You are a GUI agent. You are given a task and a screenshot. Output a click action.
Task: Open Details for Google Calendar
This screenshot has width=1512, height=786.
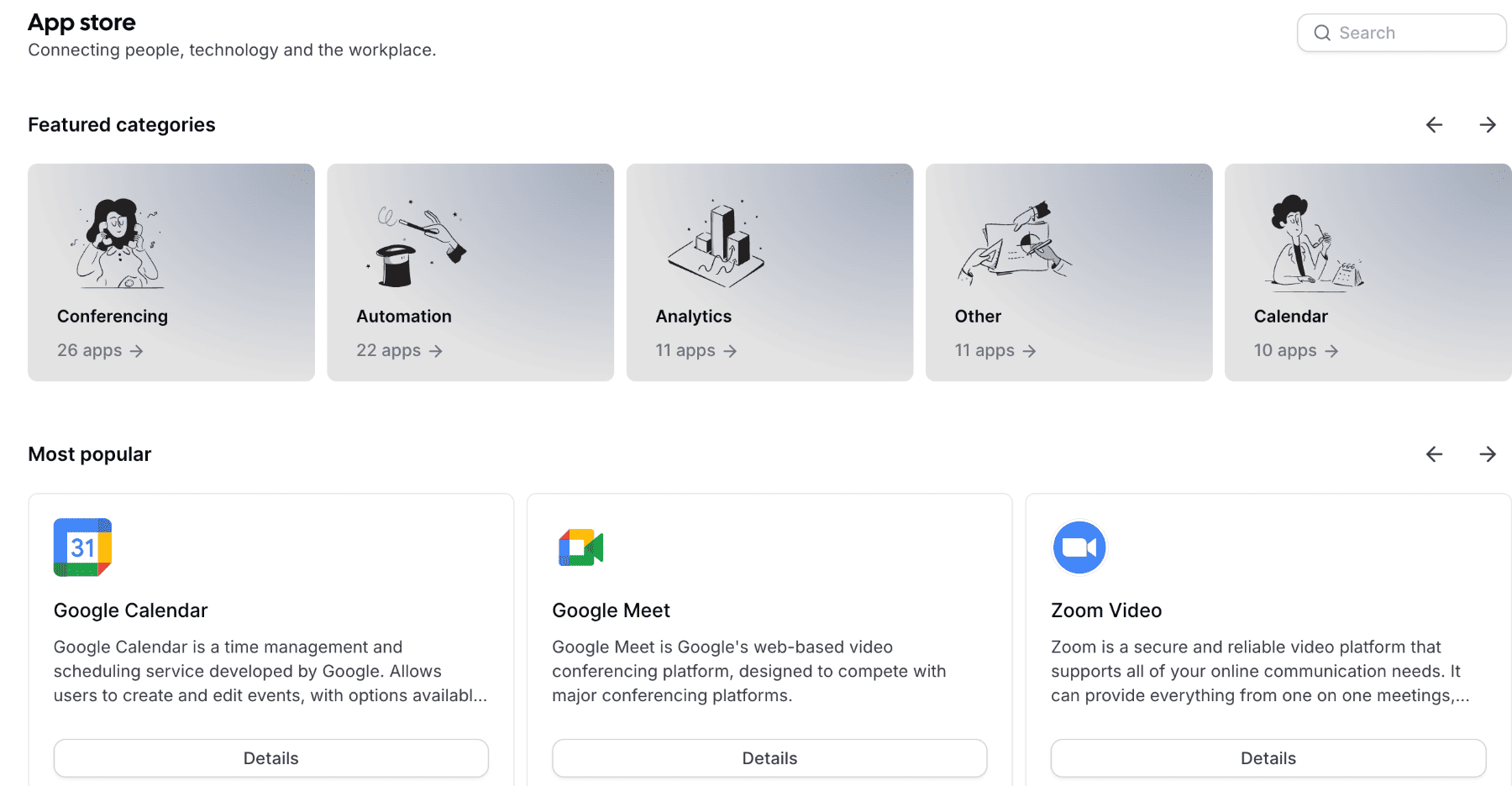[x=270, y=757]
